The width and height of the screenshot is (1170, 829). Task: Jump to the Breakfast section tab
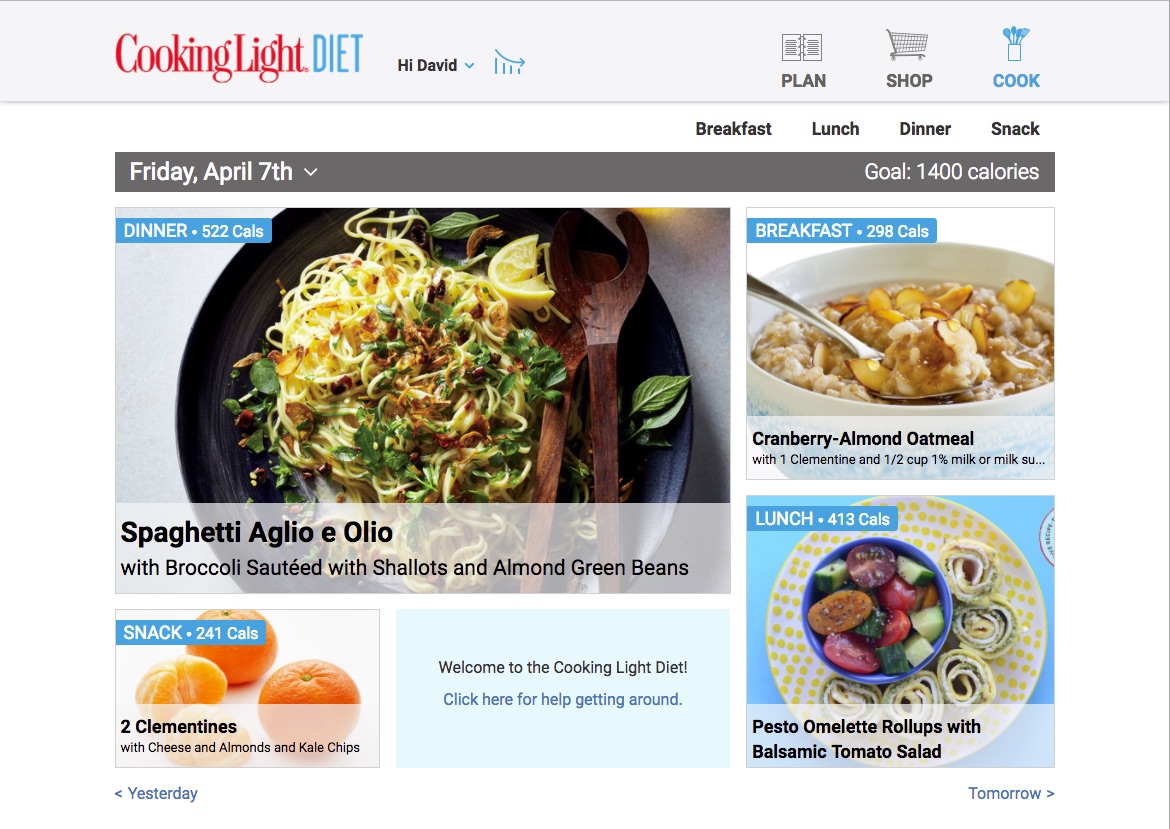tap(733, 129)
